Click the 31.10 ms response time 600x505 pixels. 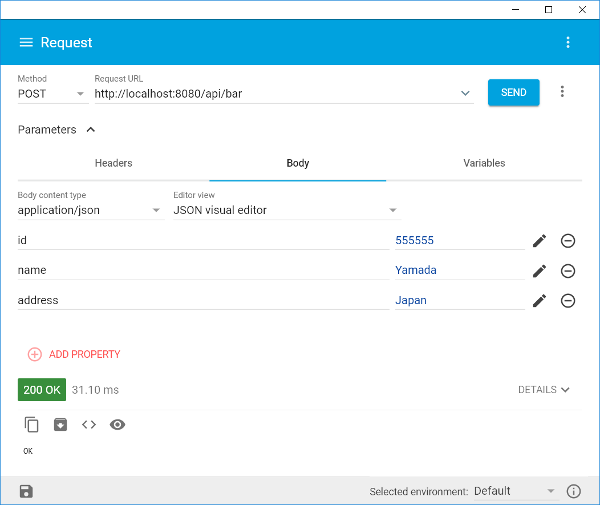click(x=95, y=390)
